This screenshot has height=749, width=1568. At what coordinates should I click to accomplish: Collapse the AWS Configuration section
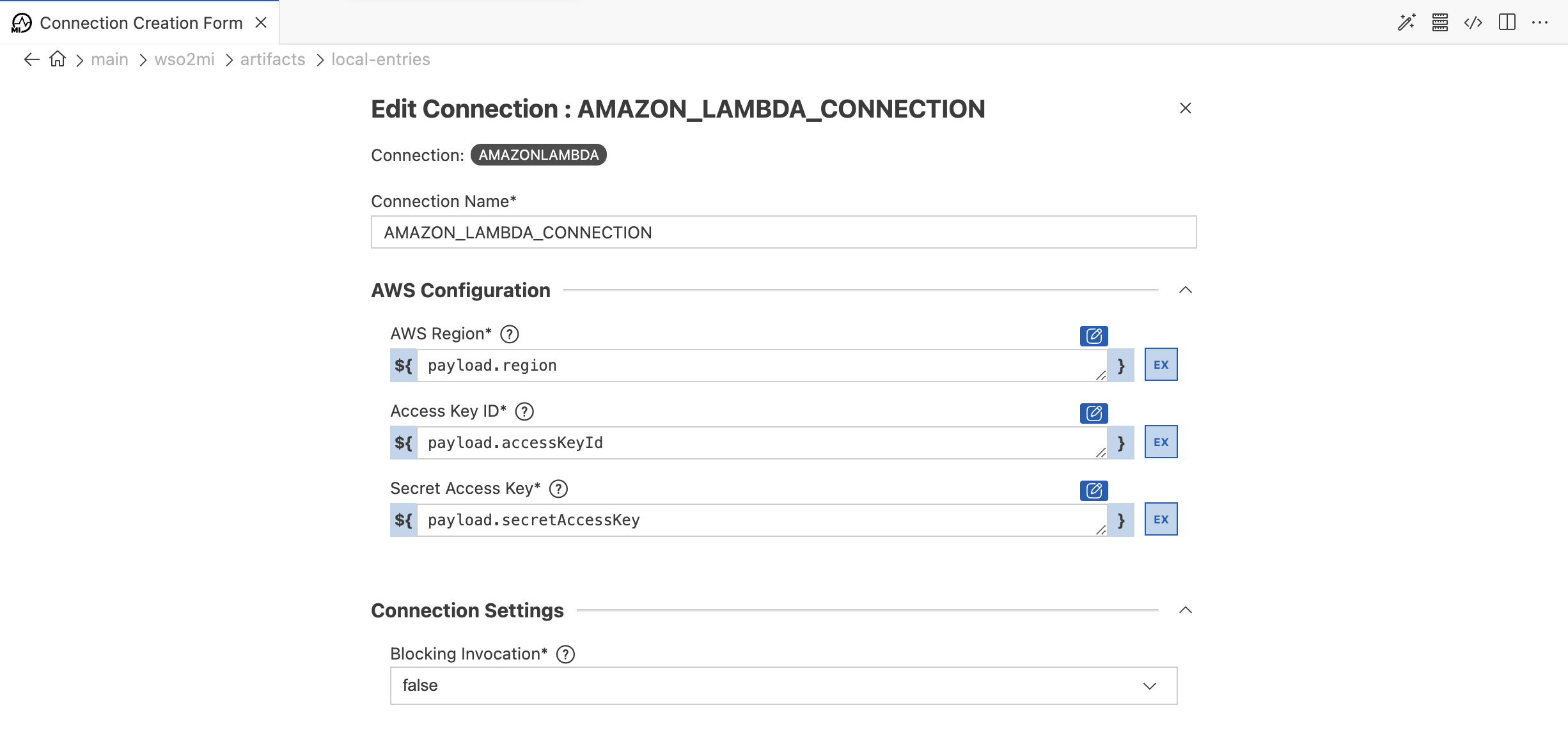(1186, 290)
